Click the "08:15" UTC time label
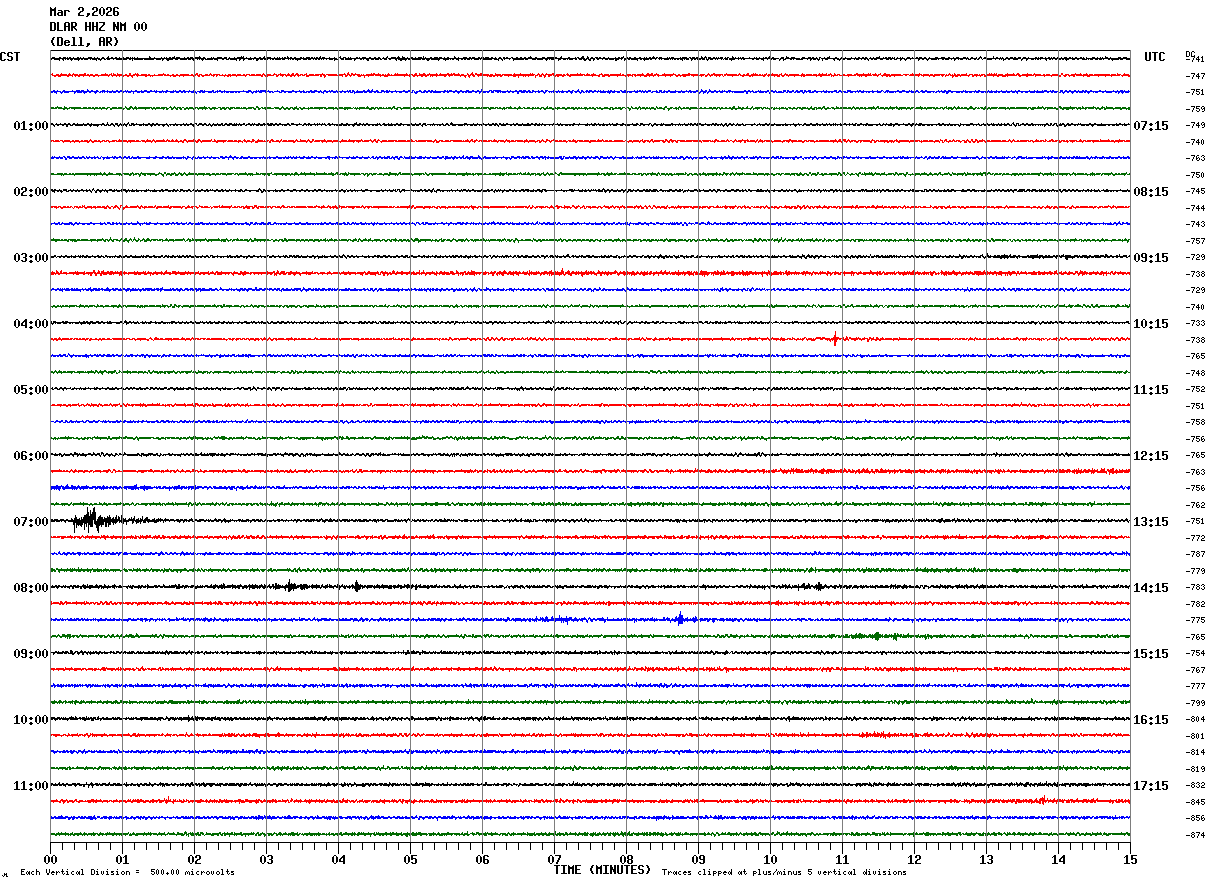 coord(1151,192)
